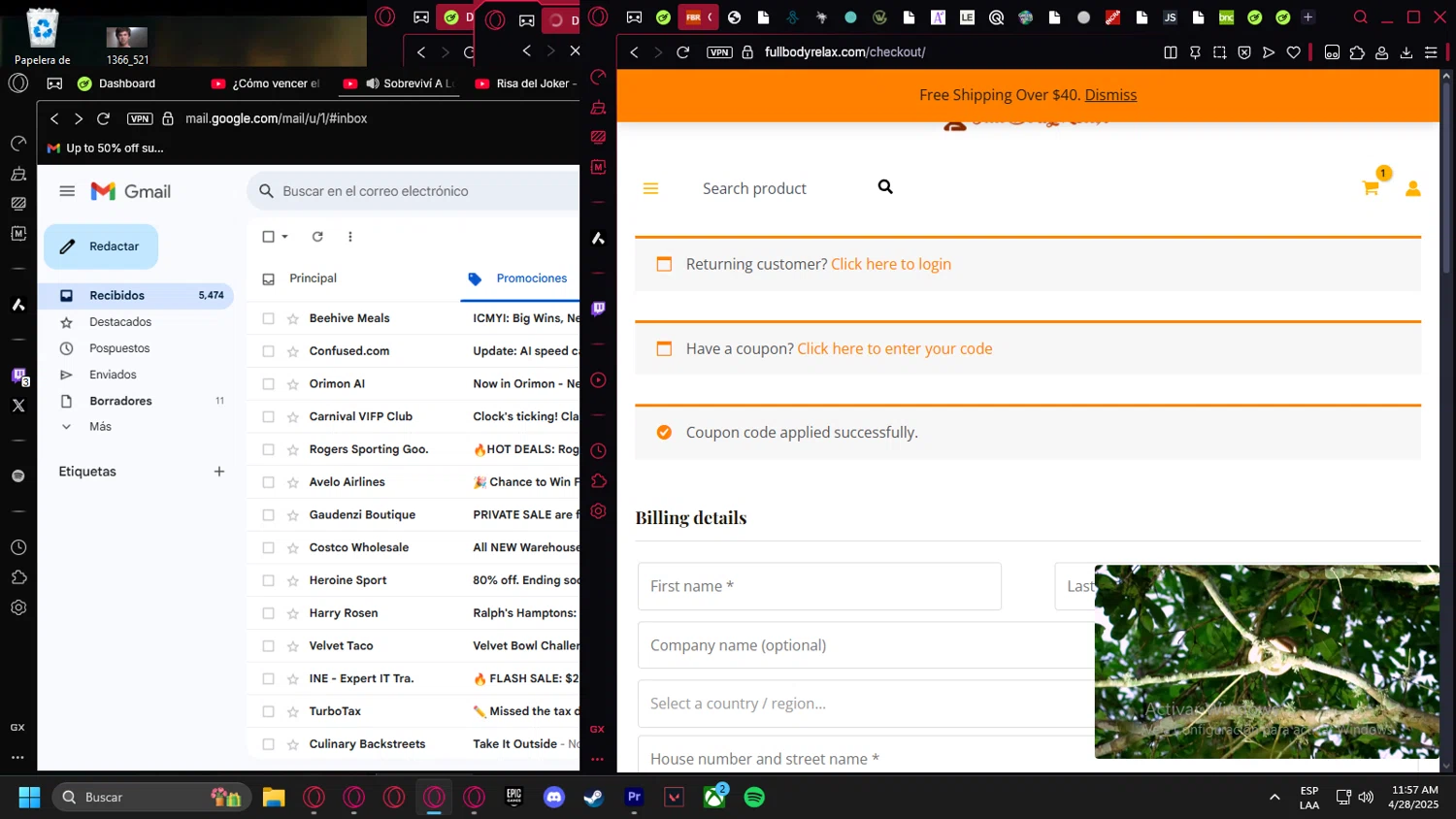Open the shopping cart icon on fullbodyrelax
Image resolution: width=1456 pixels, height=819 pixels.
tap(1371, 188)
